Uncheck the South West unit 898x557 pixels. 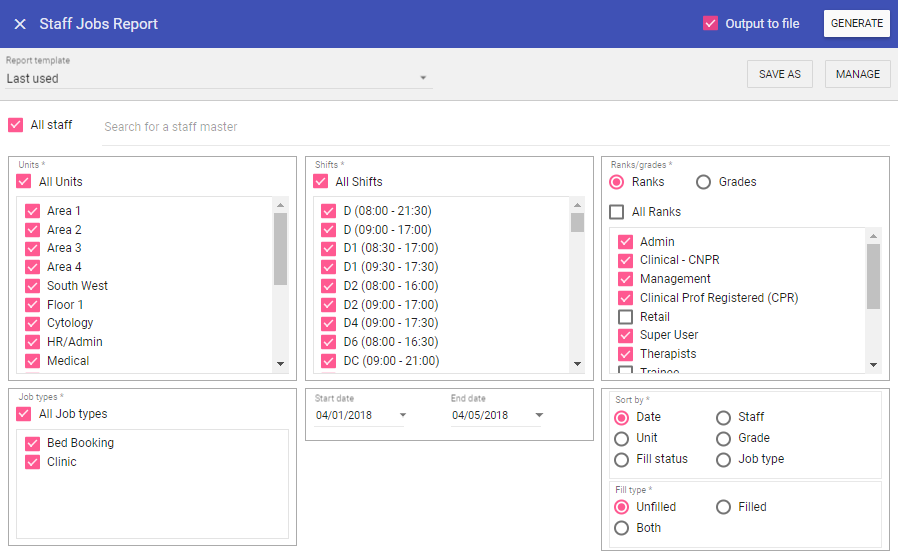[x=32, y=286]
